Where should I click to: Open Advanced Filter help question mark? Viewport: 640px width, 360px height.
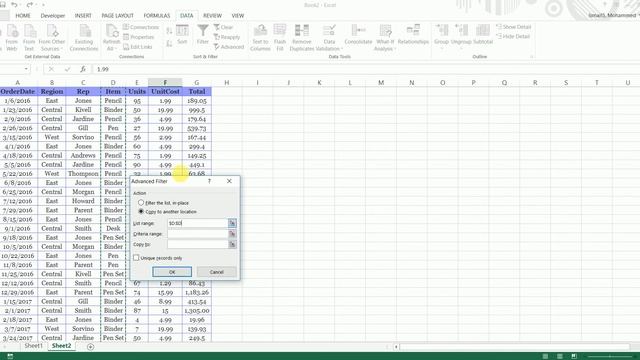(x=209, y=181)
